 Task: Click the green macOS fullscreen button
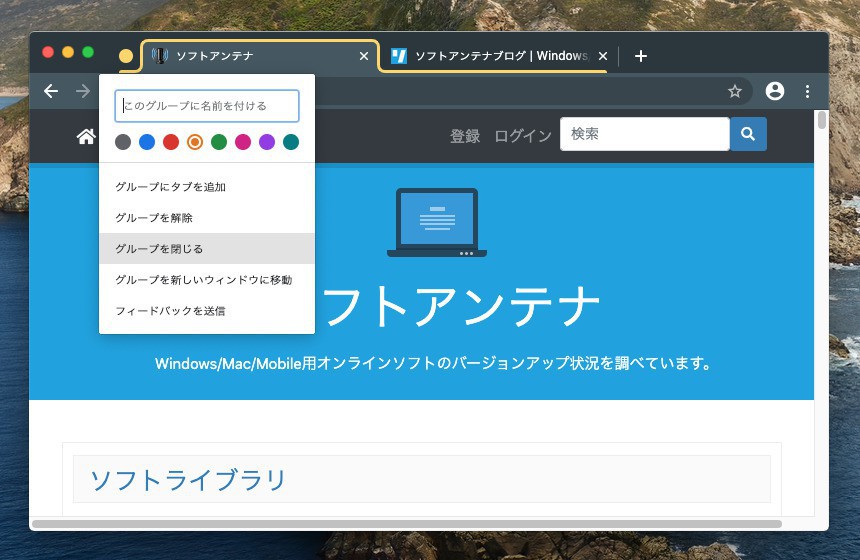[x=88, y=52]
